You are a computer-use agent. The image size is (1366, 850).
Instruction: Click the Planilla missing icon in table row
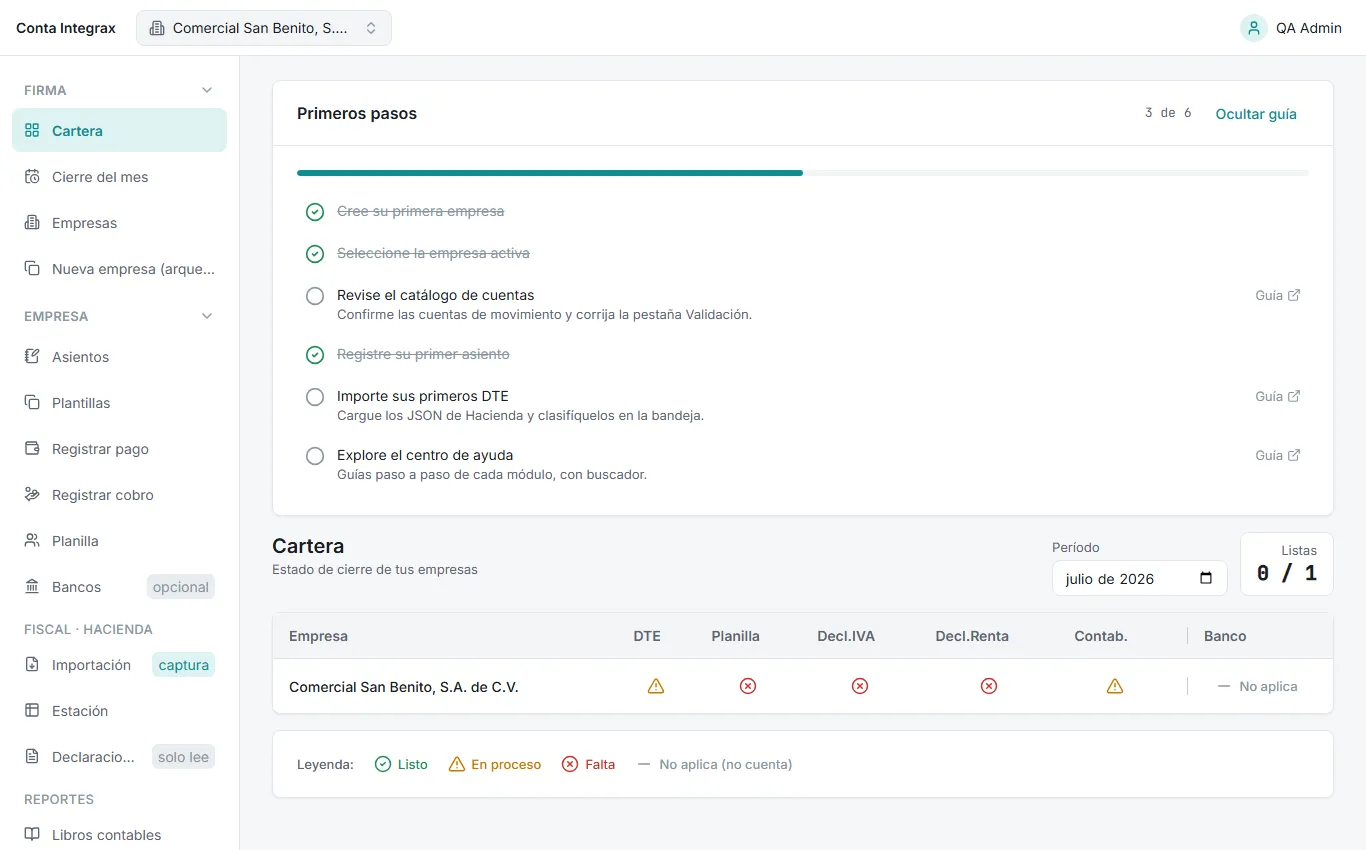pyautogui.click(x=748, y=686)
